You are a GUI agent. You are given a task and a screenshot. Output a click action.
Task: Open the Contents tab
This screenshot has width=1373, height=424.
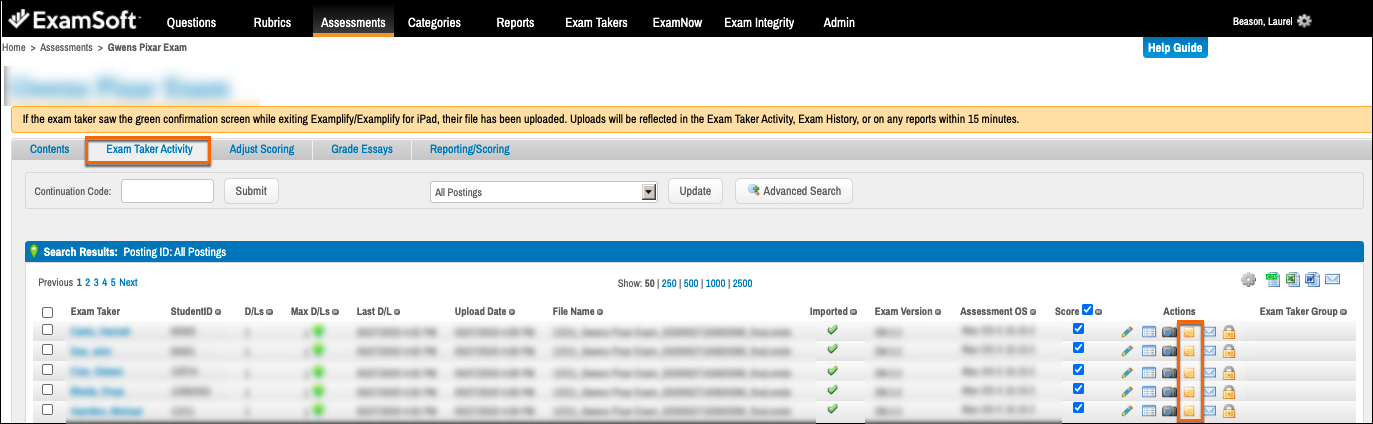pos(50,150)
